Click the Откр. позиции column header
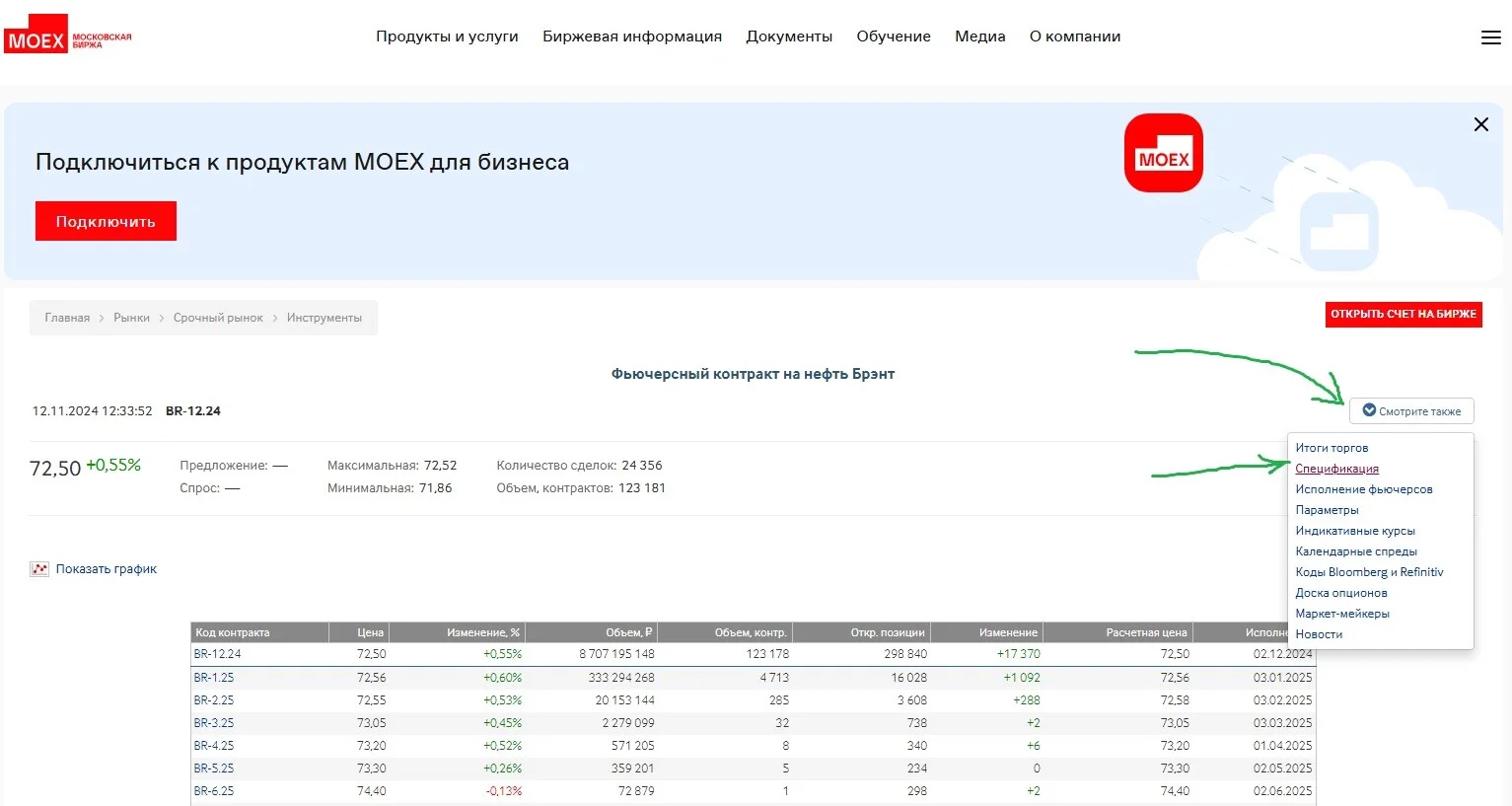The height and width of the screenshot is (806, 1512). click(x=861, y=632)
